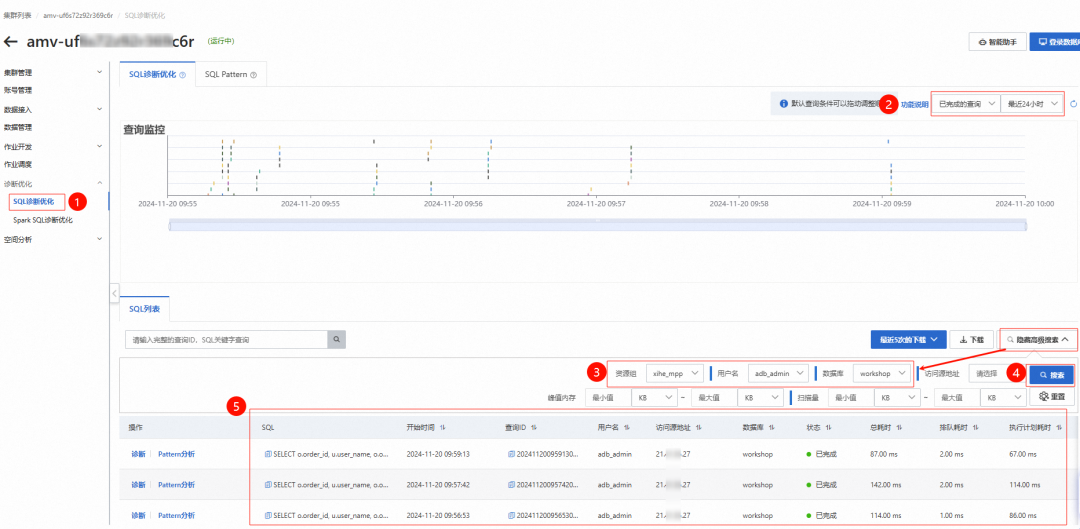Image resolution: width=1080 pixels, height=529 pixels.
Task: Copy query ID 202411200957420...
Action: (511, 485)
